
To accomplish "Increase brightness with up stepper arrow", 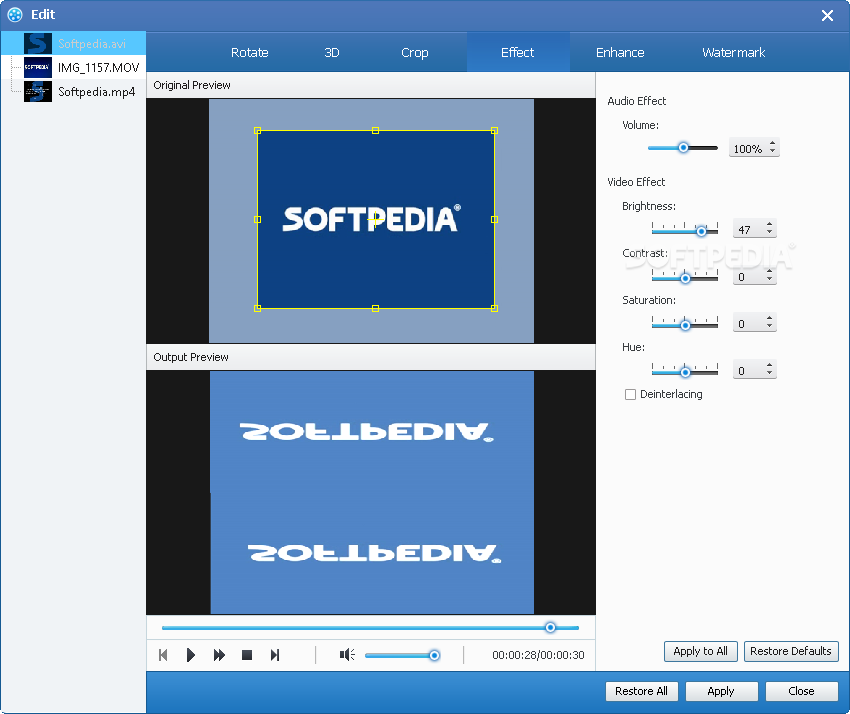I will [x=769, y=224].
